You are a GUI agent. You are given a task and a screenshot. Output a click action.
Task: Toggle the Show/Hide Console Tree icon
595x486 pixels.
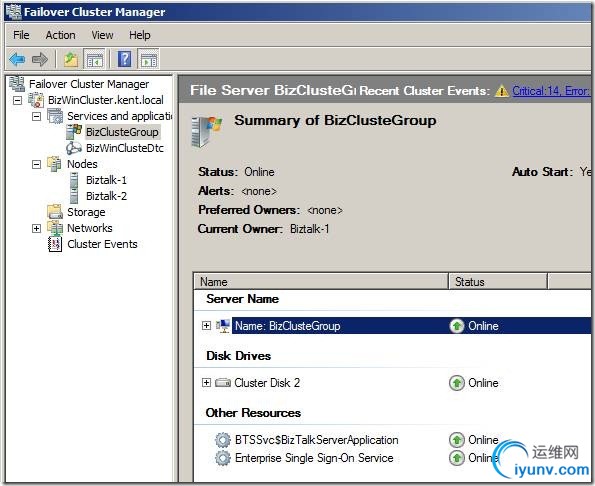[x=94, y=59]
